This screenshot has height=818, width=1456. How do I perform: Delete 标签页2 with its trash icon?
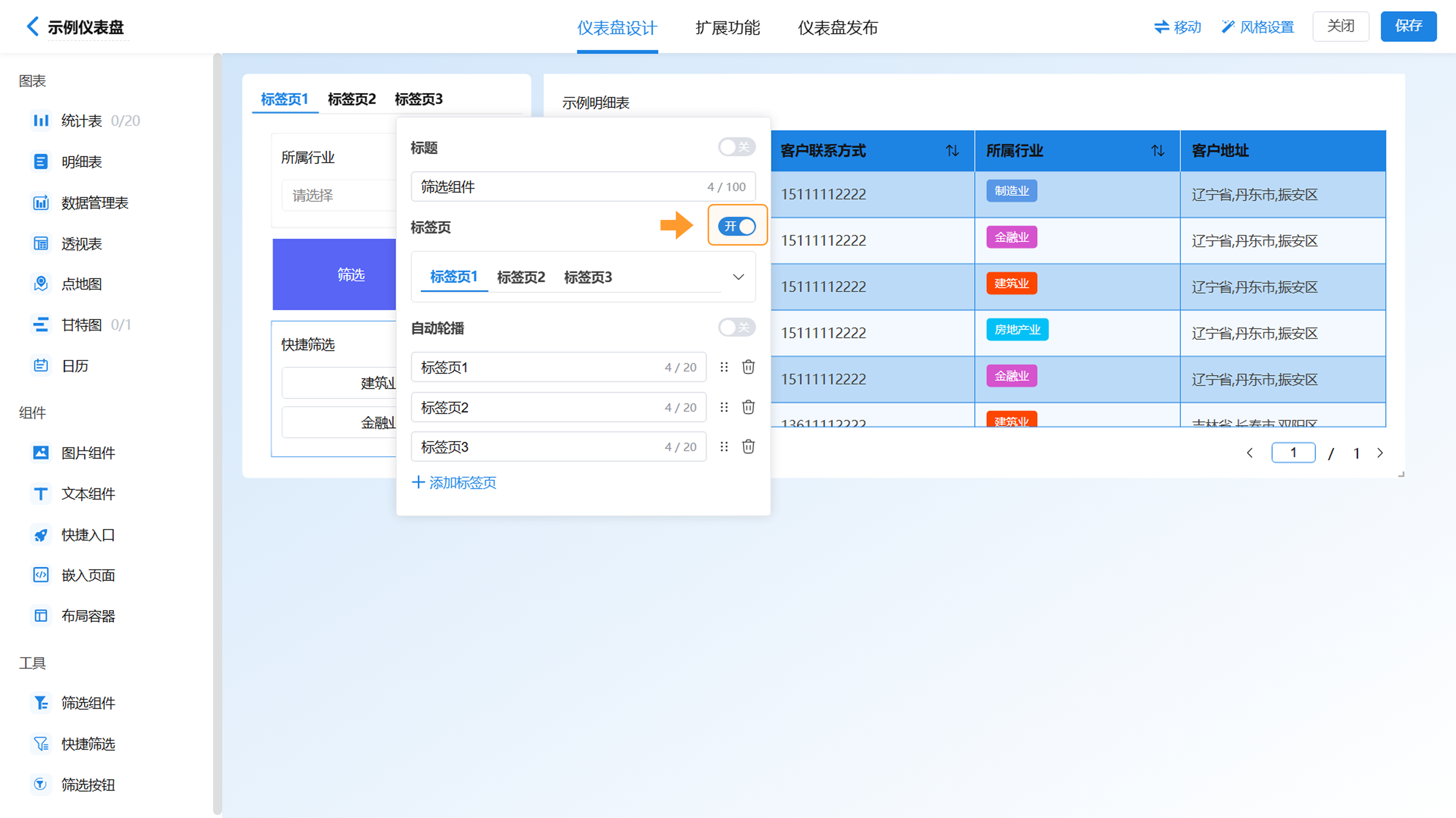(748, 407)
